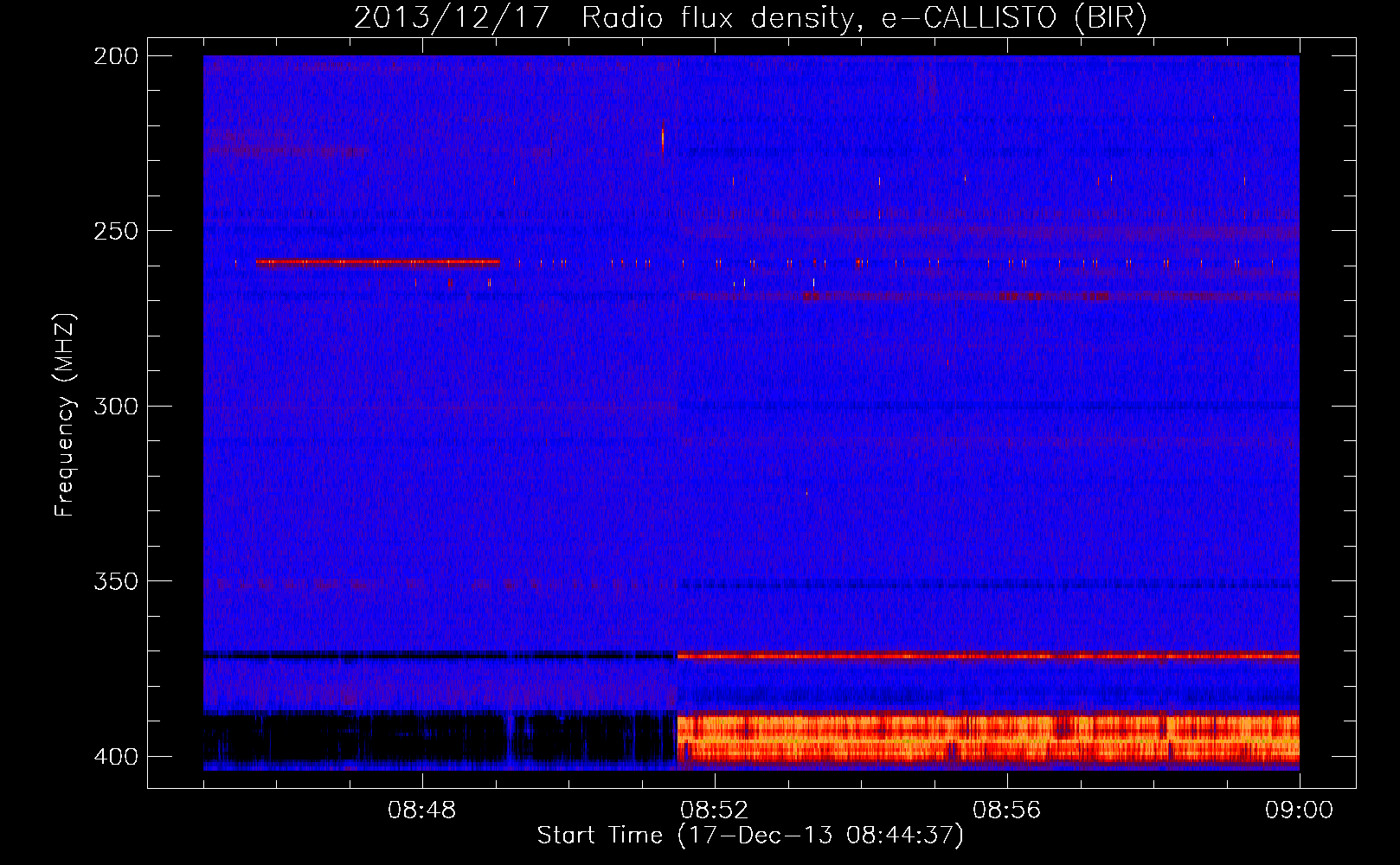The width and height of the screenshot is (1400, 865).
Task: Click the 300 frequency tick label
Action: pos(115,407)
